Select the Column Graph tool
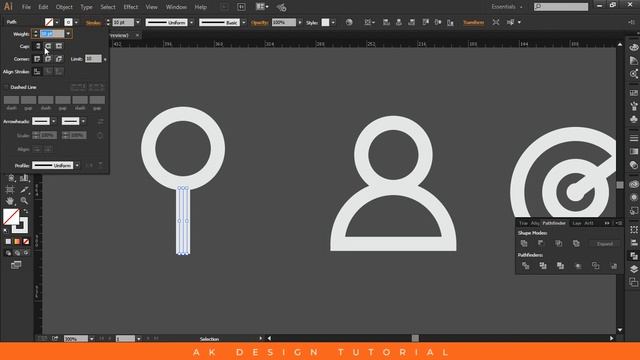This screenshot has height=360, width=640. (24, 178)
